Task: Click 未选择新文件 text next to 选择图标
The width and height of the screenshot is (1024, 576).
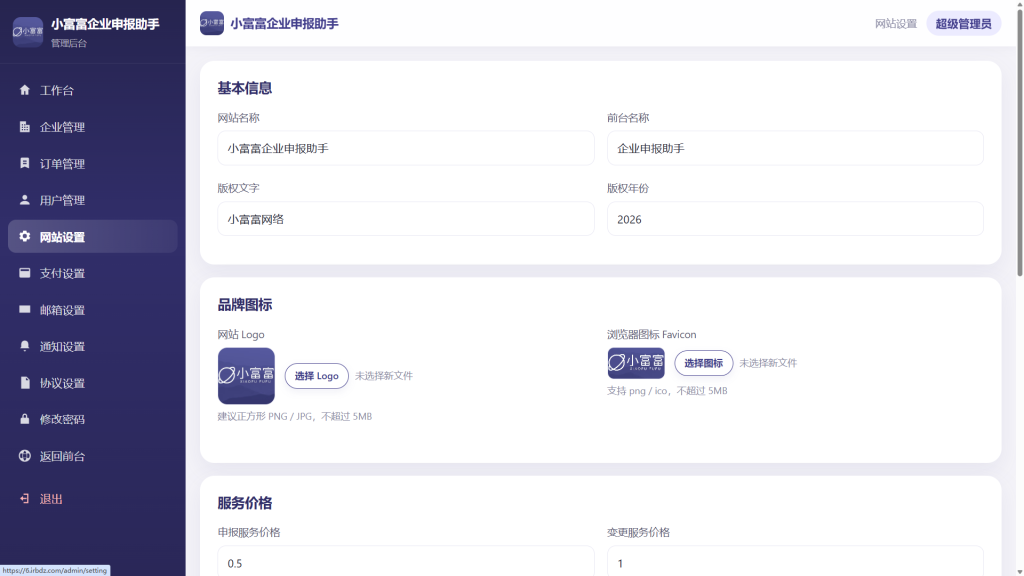Action: tap(768, 363)
